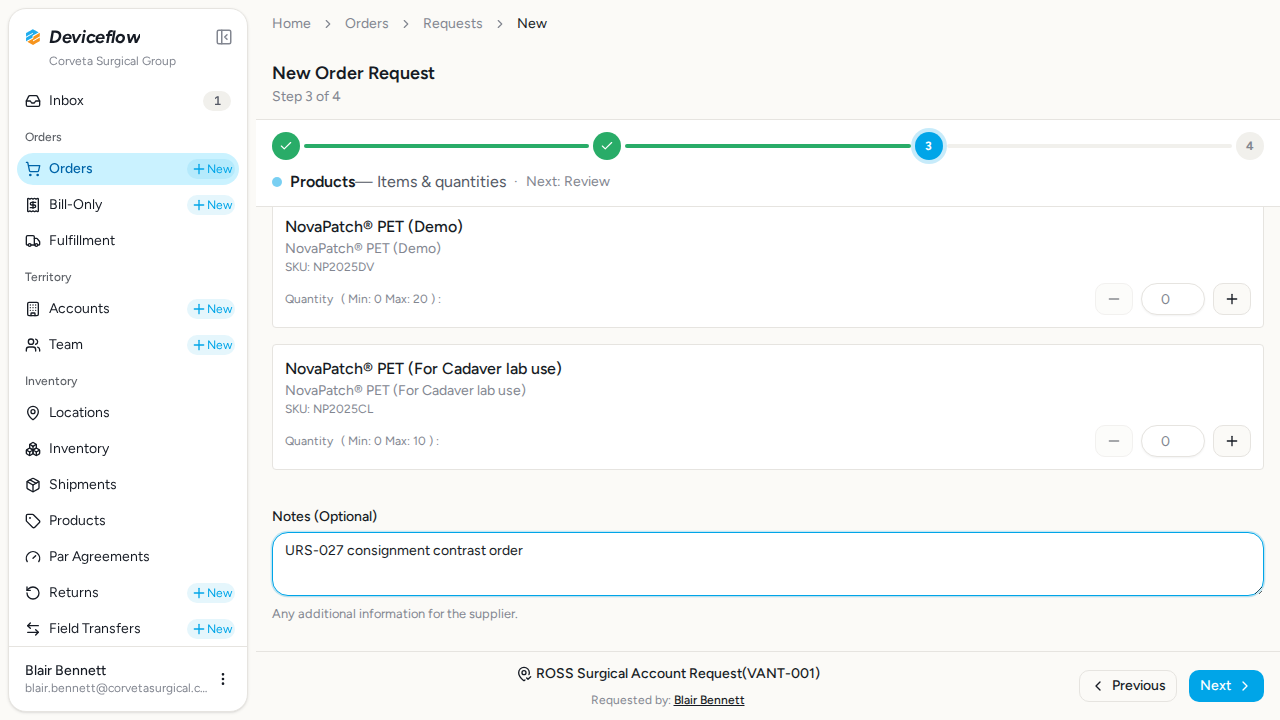
Task: Click the Orders cart icon
Action: (x=33, y=169)
